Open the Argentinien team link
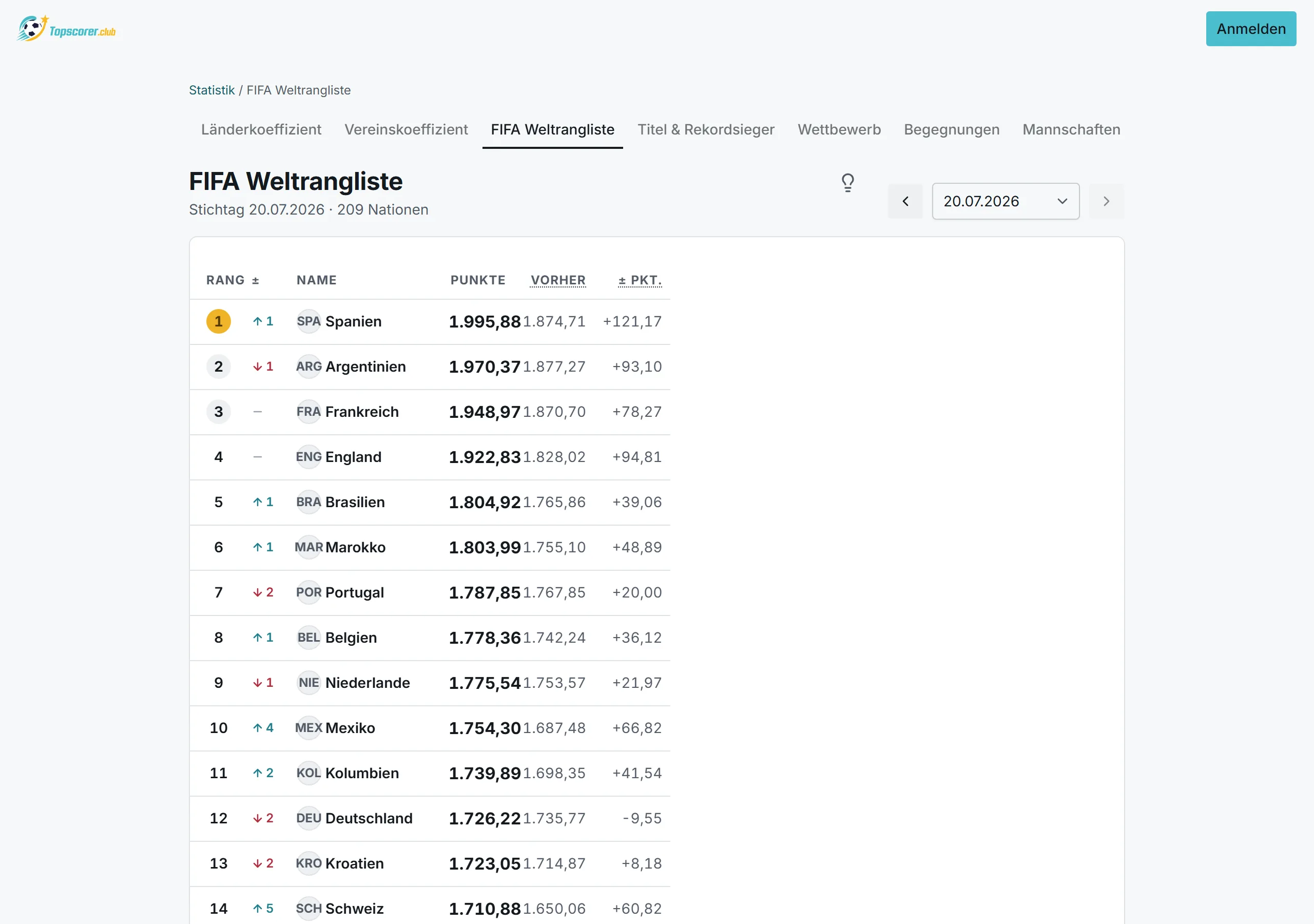The height and width of the screenshot is (924, 1314). (365, 367)
